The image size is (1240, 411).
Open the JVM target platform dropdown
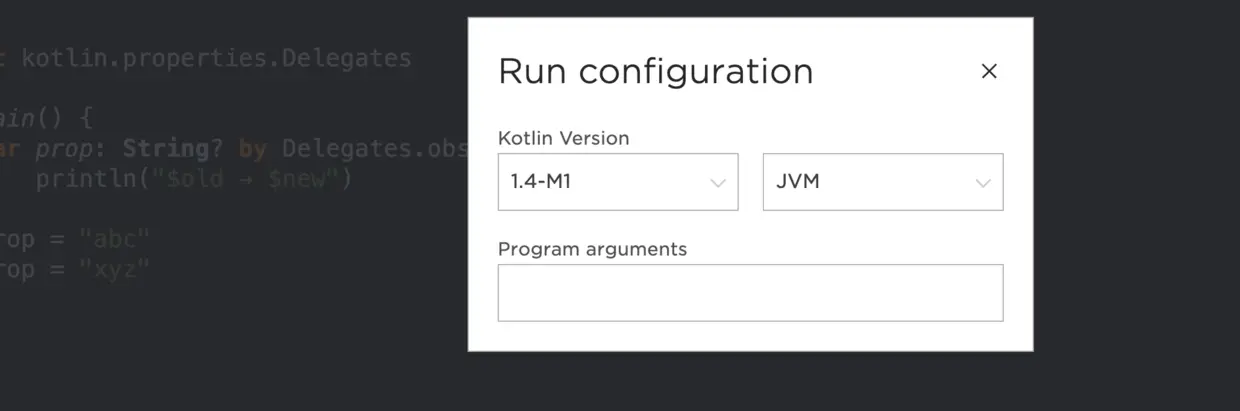pos(882,182)
